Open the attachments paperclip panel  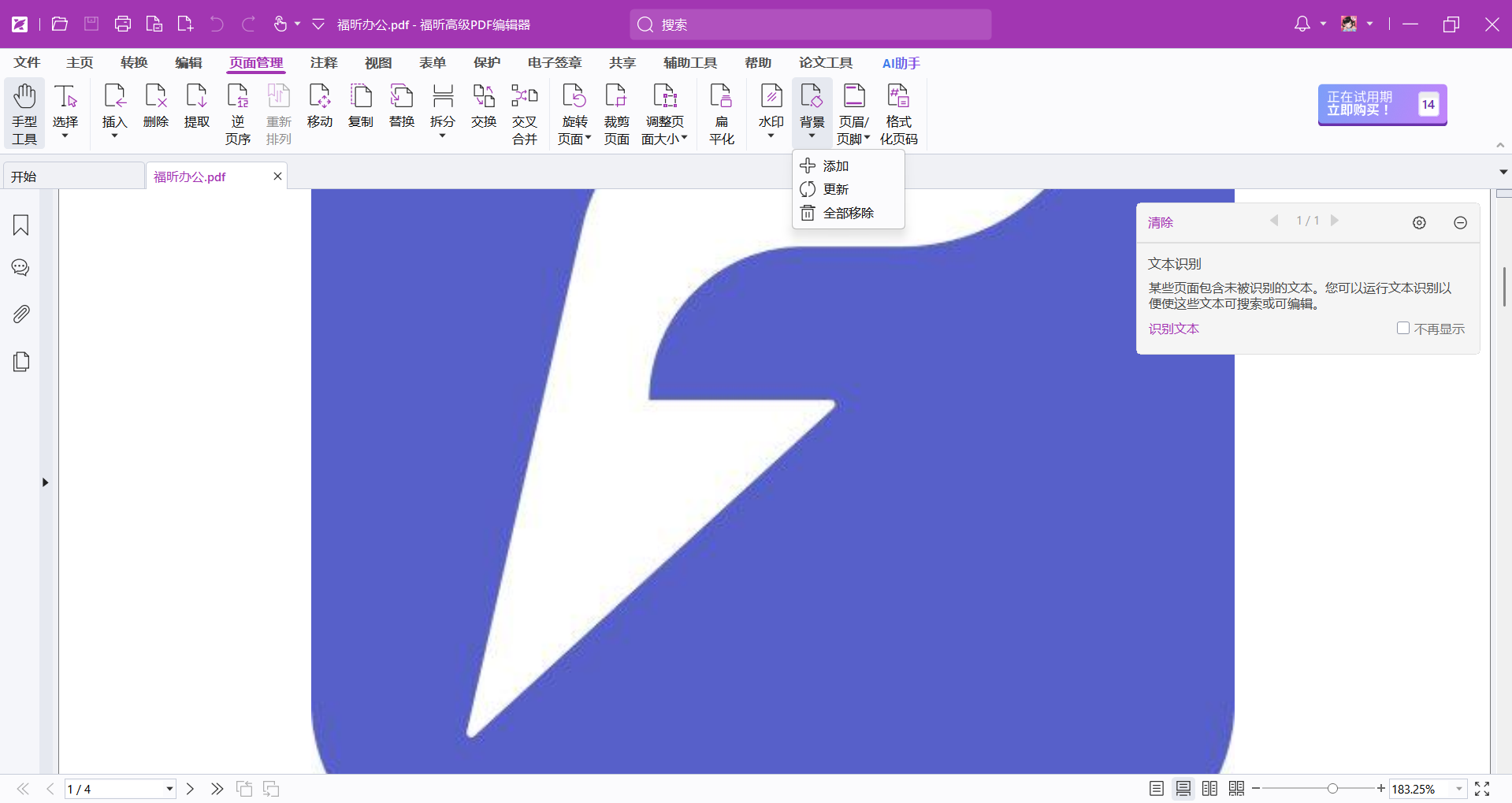pyautogui.click(x=21, y=314)
